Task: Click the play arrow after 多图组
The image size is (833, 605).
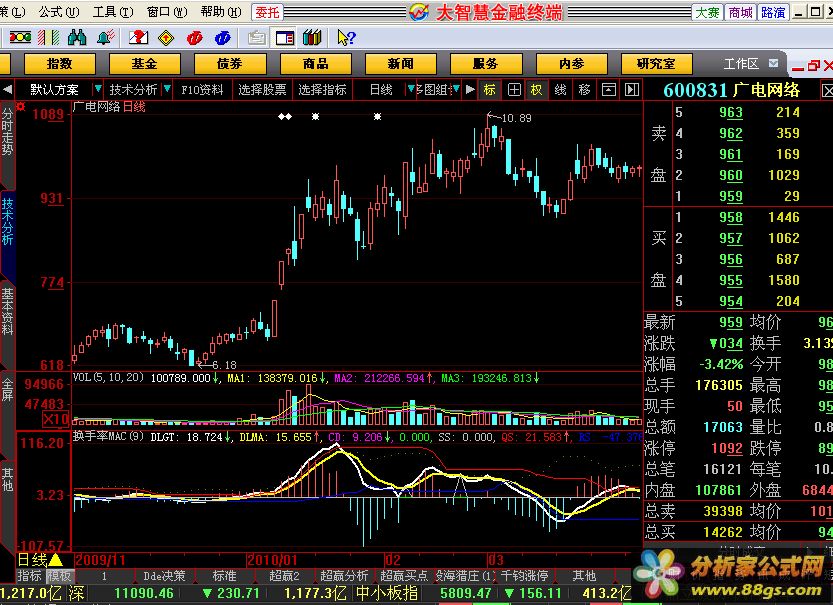Action: coord(470,89)
